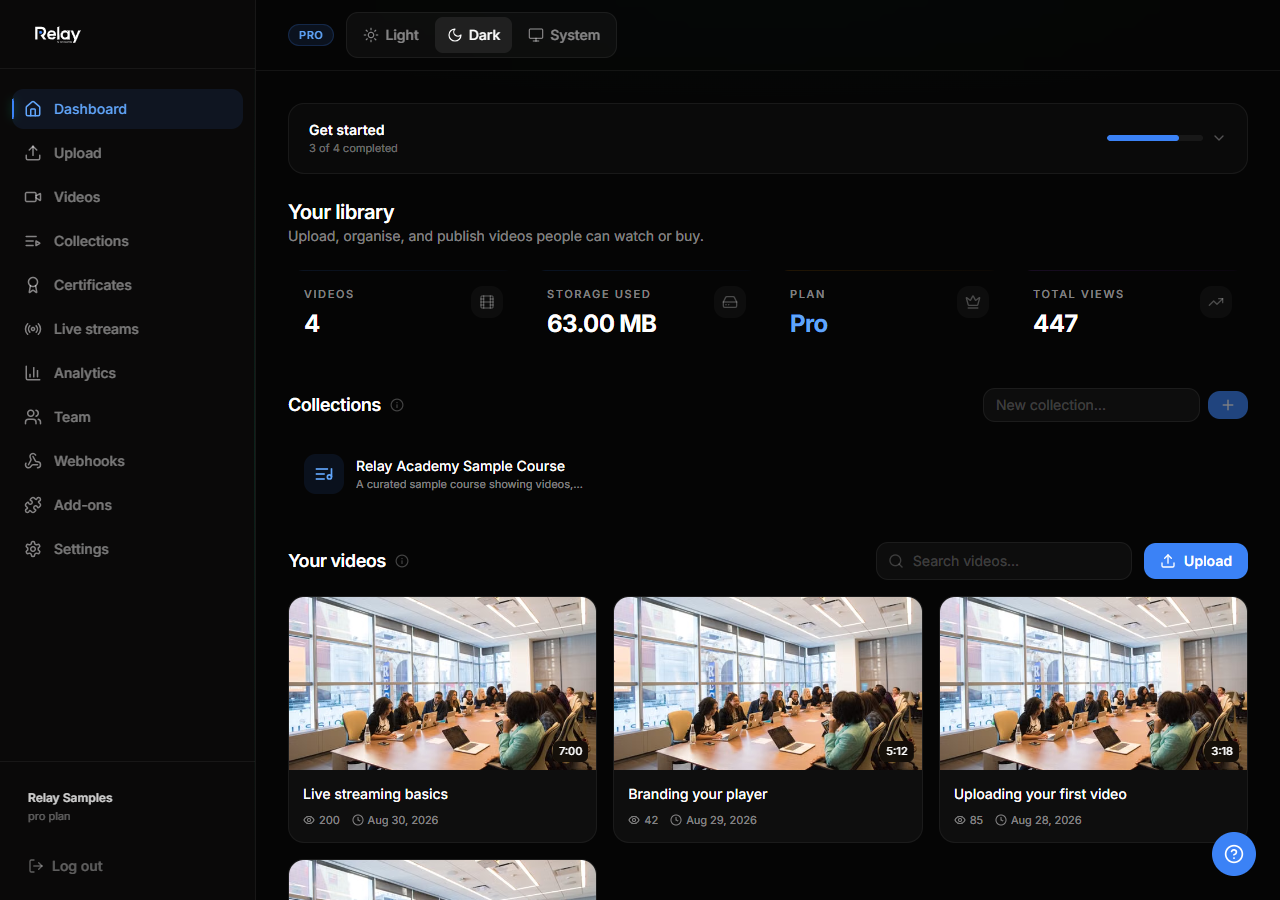1280x900 pixels.
Task: Click the Uploading your first video title
Action: 1040,794
